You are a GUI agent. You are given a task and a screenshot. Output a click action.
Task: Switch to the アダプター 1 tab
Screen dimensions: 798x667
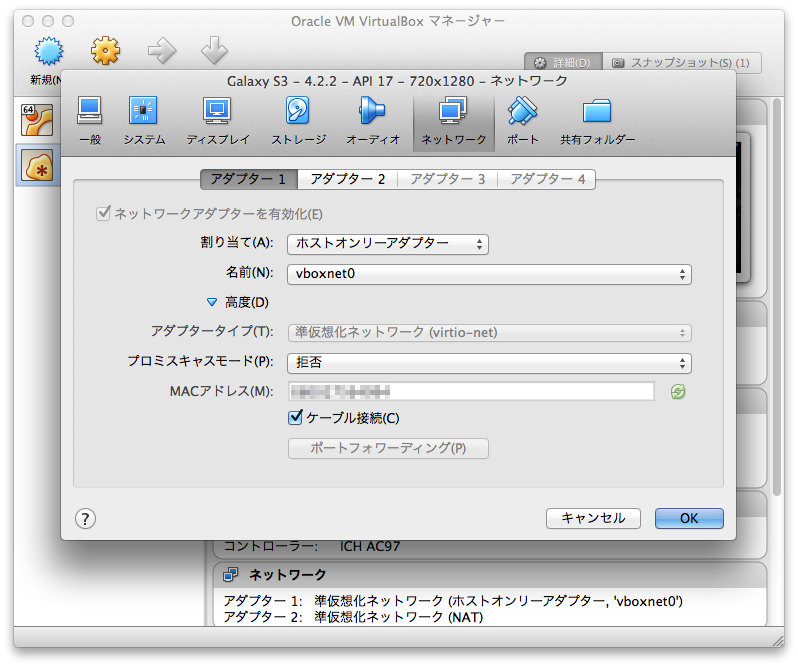click(248, 179)
